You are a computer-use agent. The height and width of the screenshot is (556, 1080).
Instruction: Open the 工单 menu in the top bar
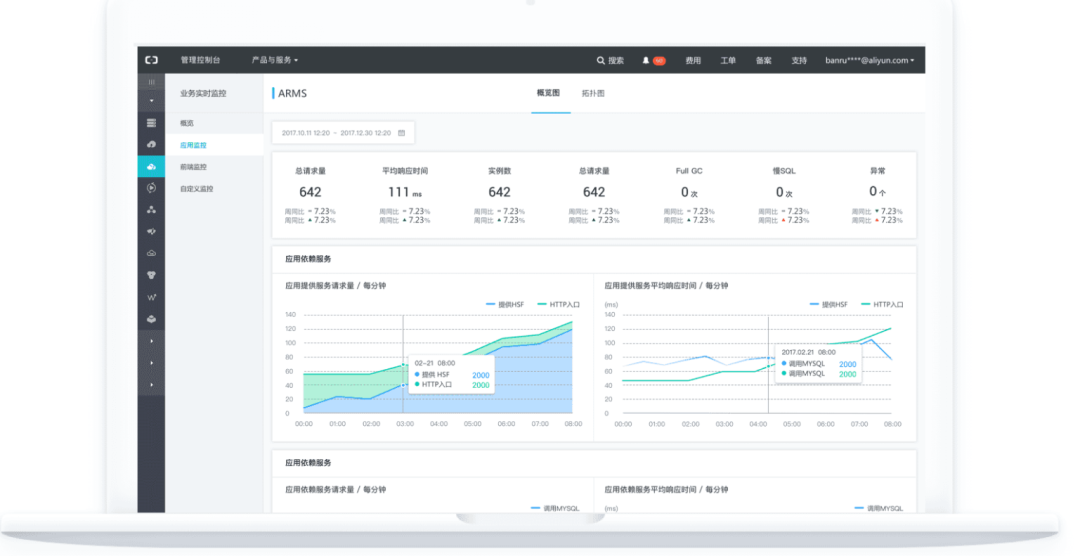click(728, 61)
